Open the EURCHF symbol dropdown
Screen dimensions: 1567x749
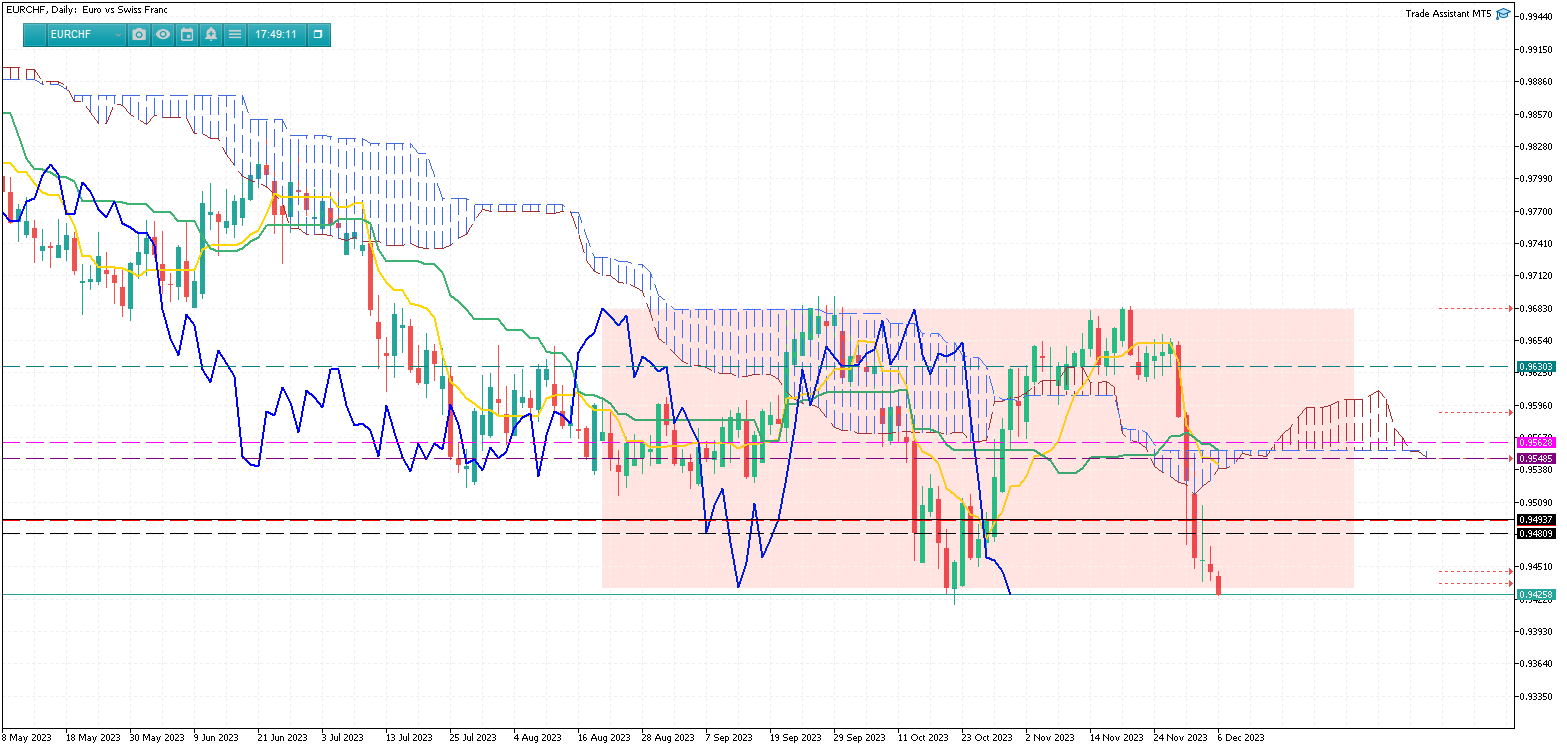click(x=86, y=34)
